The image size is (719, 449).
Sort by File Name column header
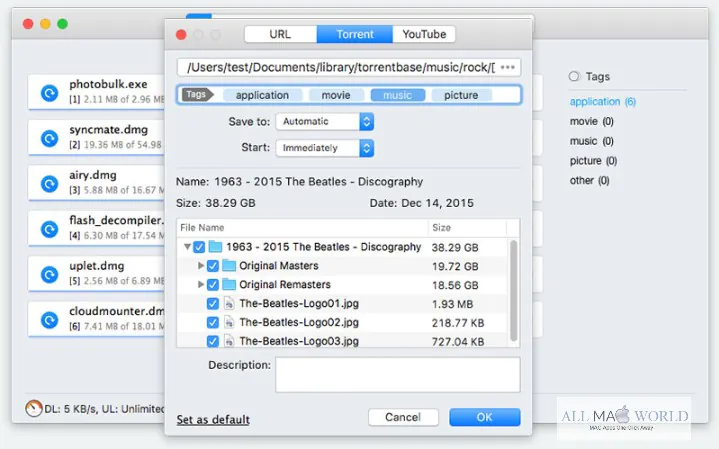click(x=303, y=227)
